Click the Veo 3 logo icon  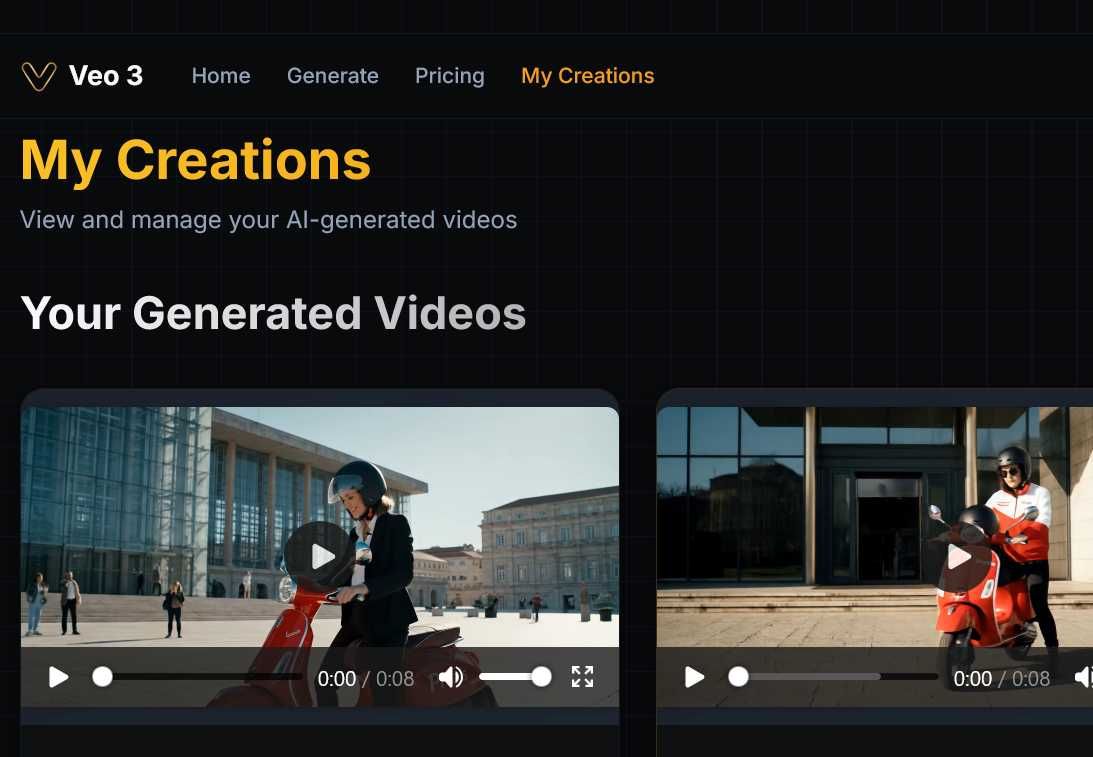(x=38, y=76)
